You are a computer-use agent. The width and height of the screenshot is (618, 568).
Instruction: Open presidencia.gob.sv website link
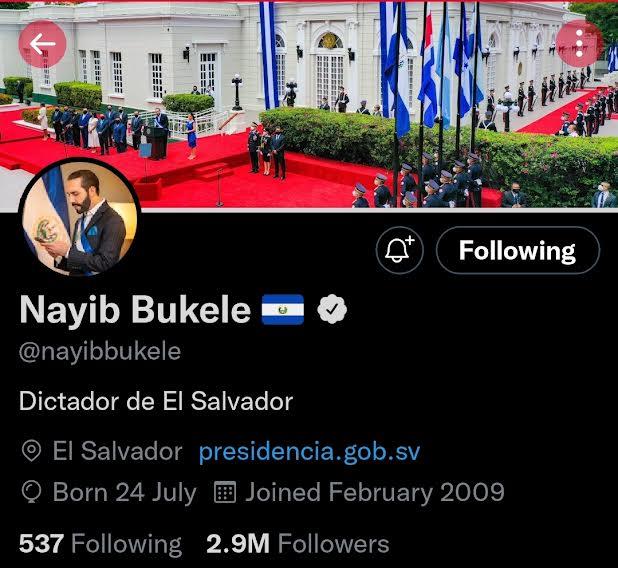[309, 451]
